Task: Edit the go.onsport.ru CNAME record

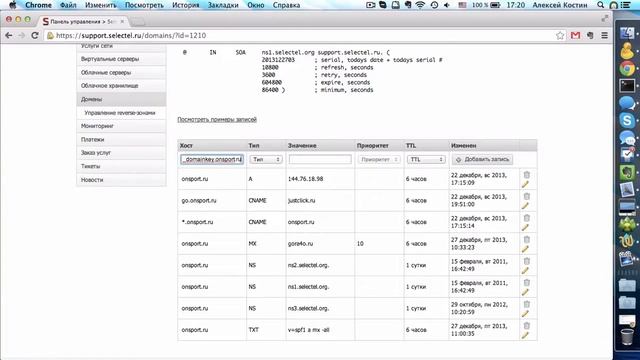Action: click(525, 206)
